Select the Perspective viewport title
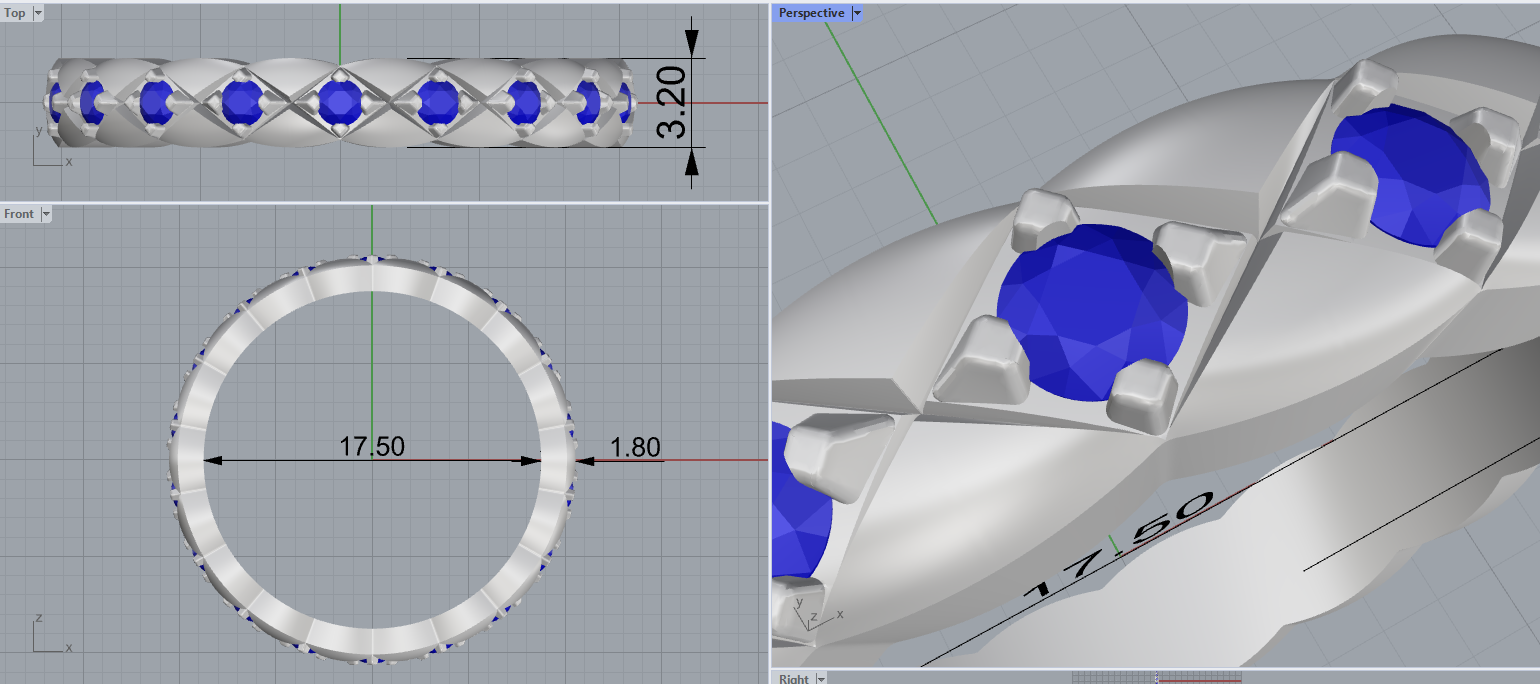This screenshot has width=1540, height=684. click(811, 13)
